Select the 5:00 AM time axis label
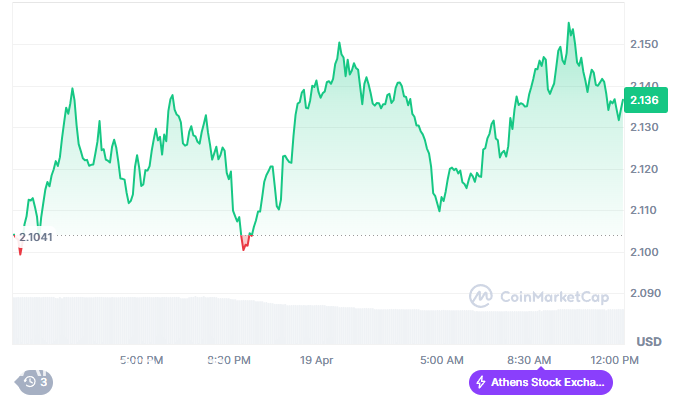 pos(441,360)
